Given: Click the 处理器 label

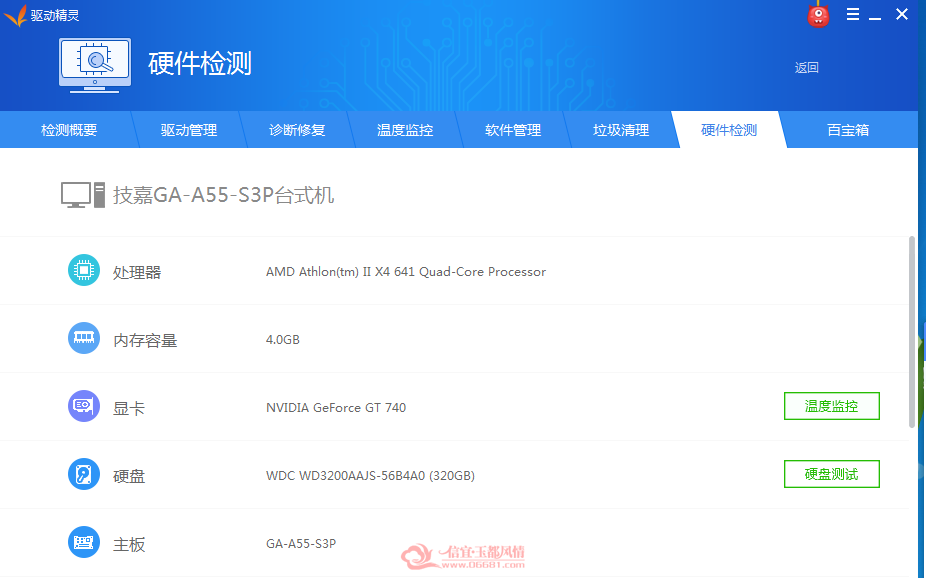Looking at the screenshot, I should [137, 272].
